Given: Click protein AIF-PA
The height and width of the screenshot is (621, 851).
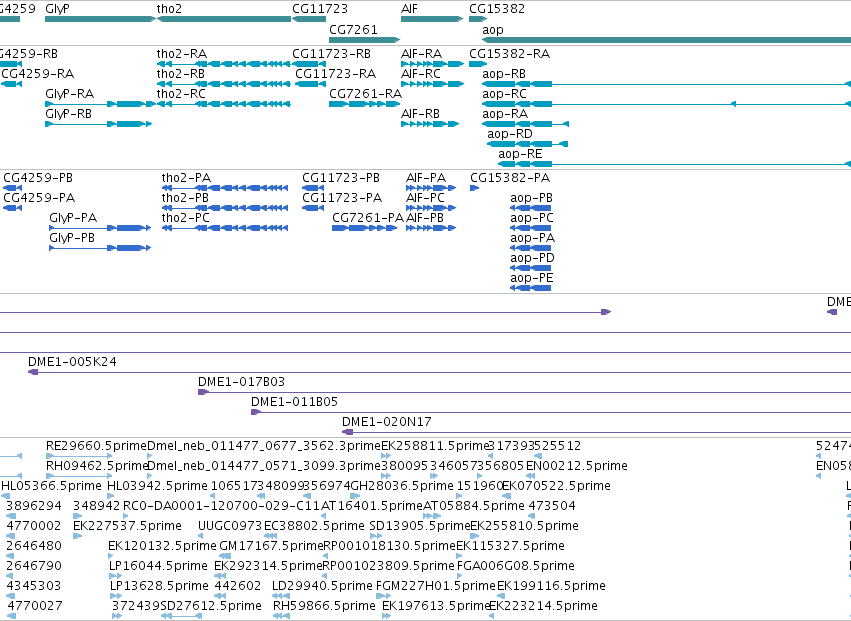Looking at the screenshot, I should coord(431,188).
